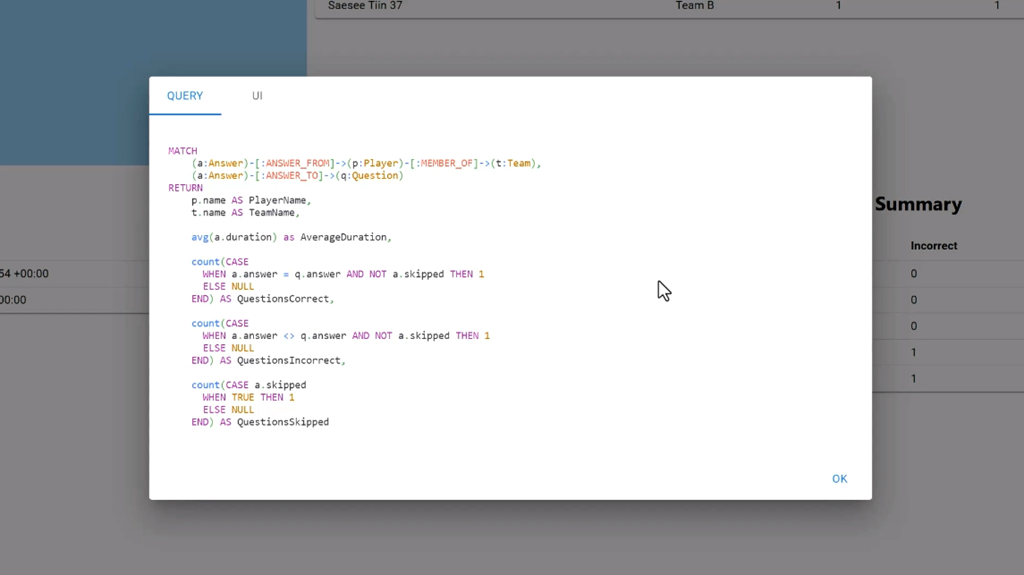The image size is (1024, 575).
Task: Click the 't.name AS TeamName' line
Action: (245, 213)
